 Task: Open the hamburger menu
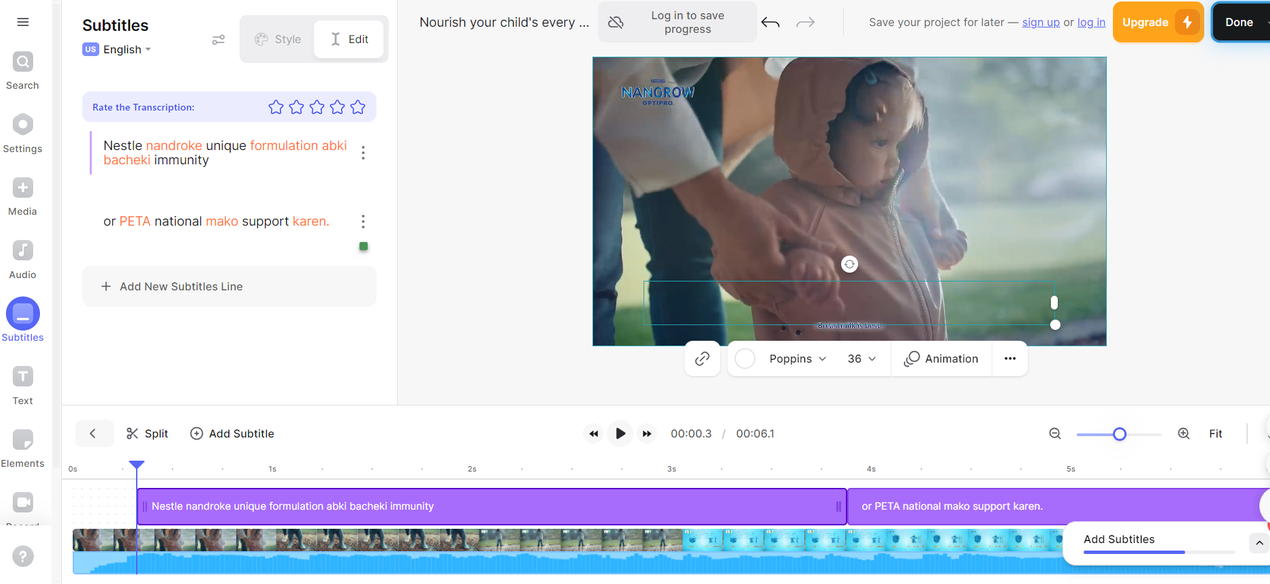pyautogui.click(x=23, y=22)
